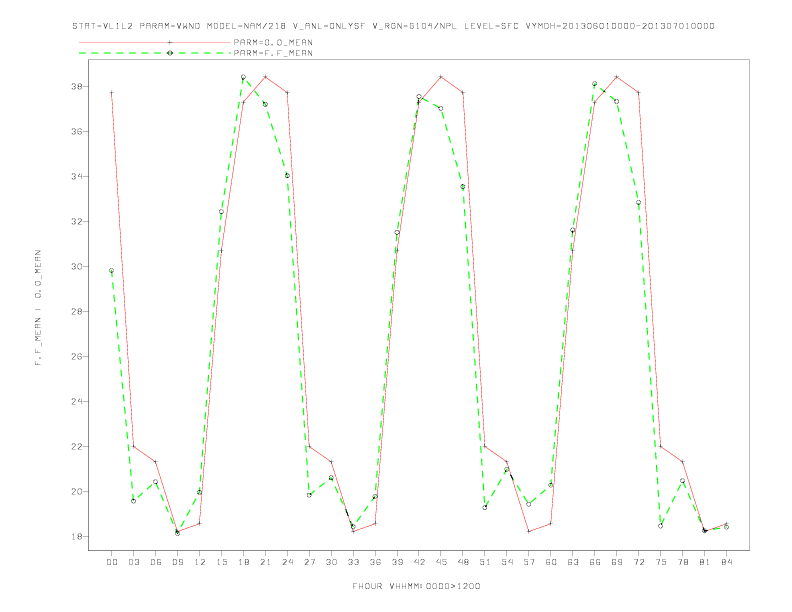Click x-axis tick label 03
Screen dimensions: 792x612
tap(133, 562)
